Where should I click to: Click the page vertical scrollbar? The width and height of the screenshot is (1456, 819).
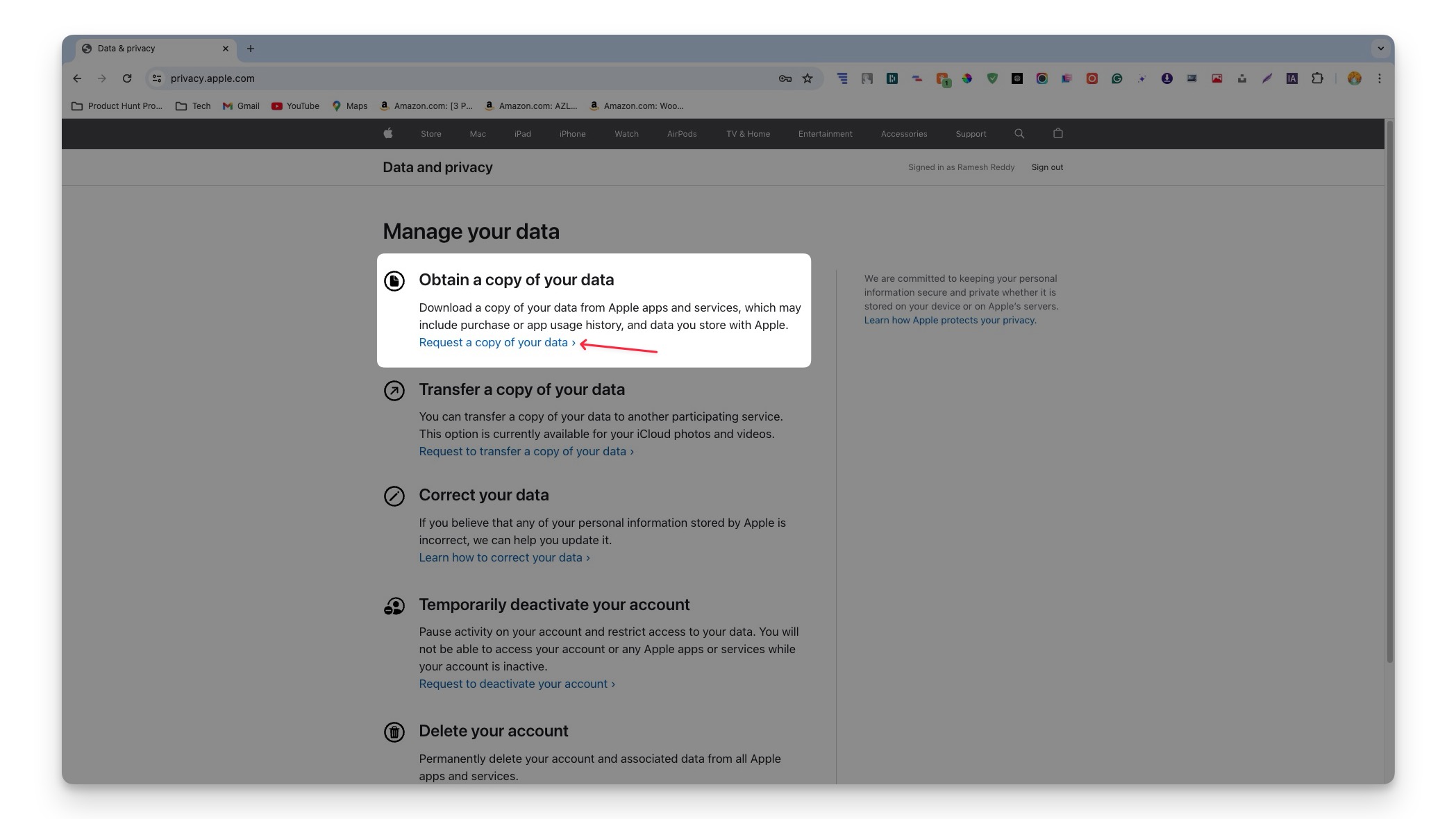(1389, 392)
